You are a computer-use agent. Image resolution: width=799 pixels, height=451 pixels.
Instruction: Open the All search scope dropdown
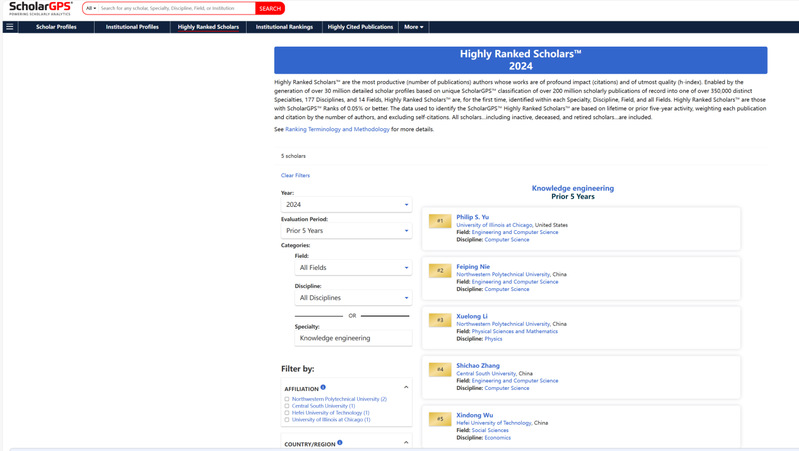tap(91, 8)
